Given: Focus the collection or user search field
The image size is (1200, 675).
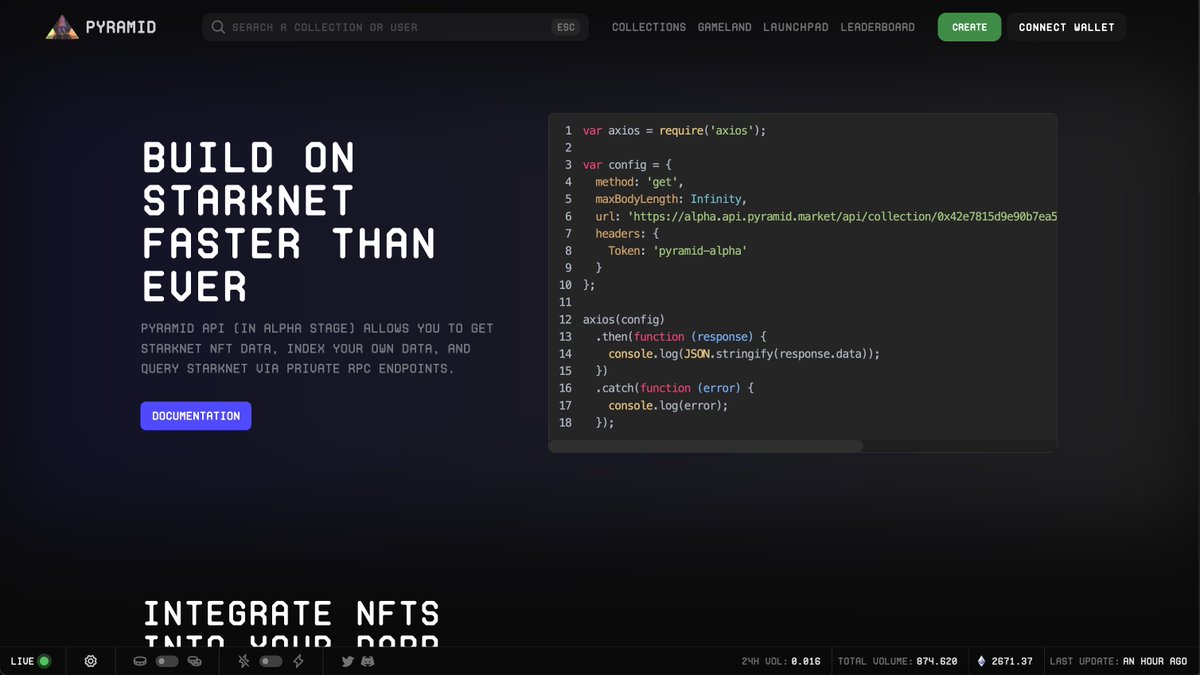Looking at the screenshot, I should click(395, 27).
